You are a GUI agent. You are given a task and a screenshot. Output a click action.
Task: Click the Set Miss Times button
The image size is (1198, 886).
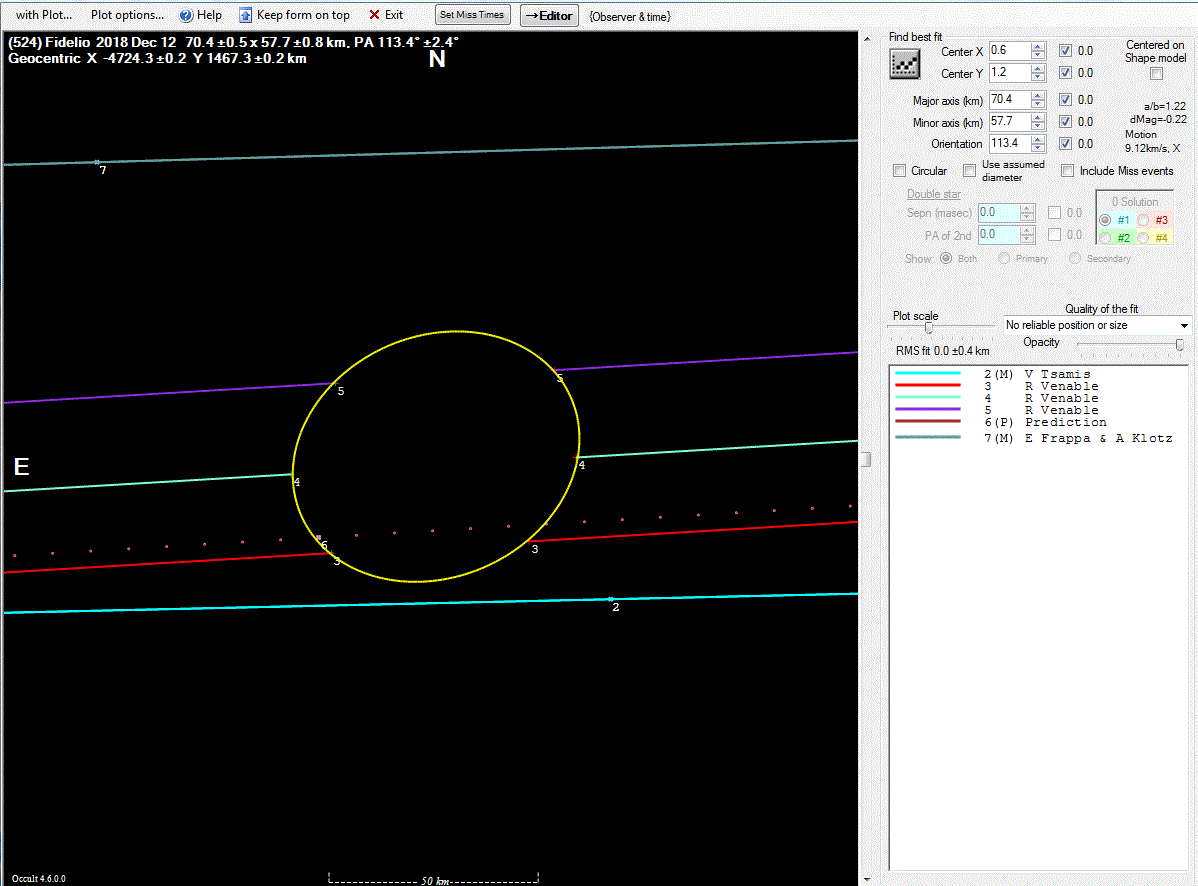pos(472,15)
